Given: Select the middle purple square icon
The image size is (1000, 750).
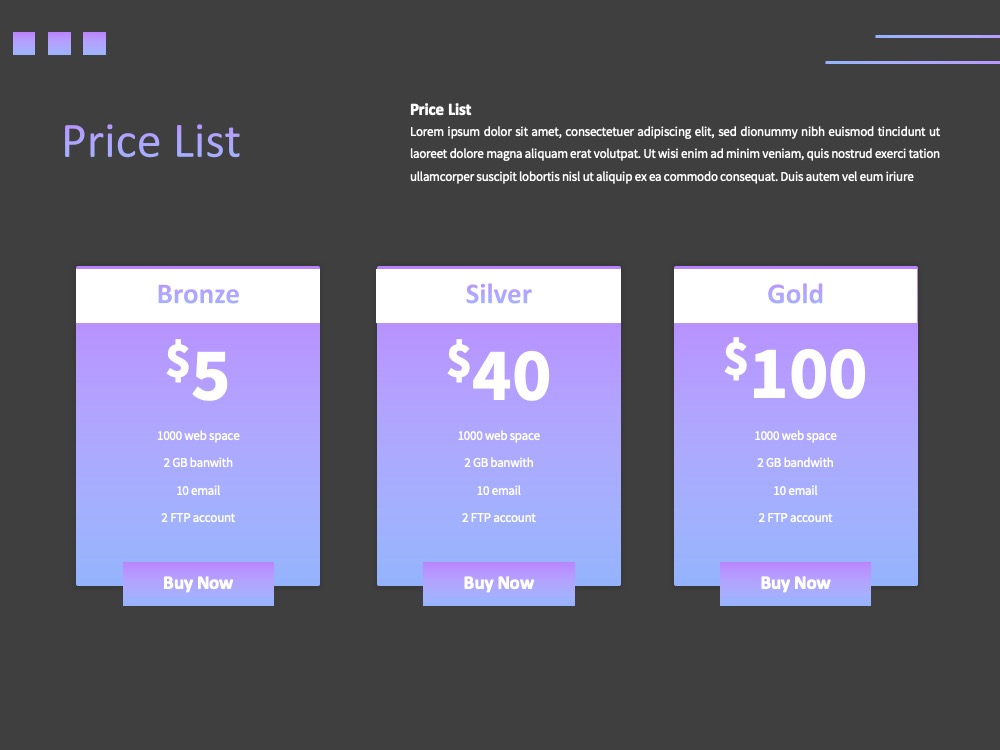Looking at the screenshot, I should pyautogui.click(x=59, y=43).
